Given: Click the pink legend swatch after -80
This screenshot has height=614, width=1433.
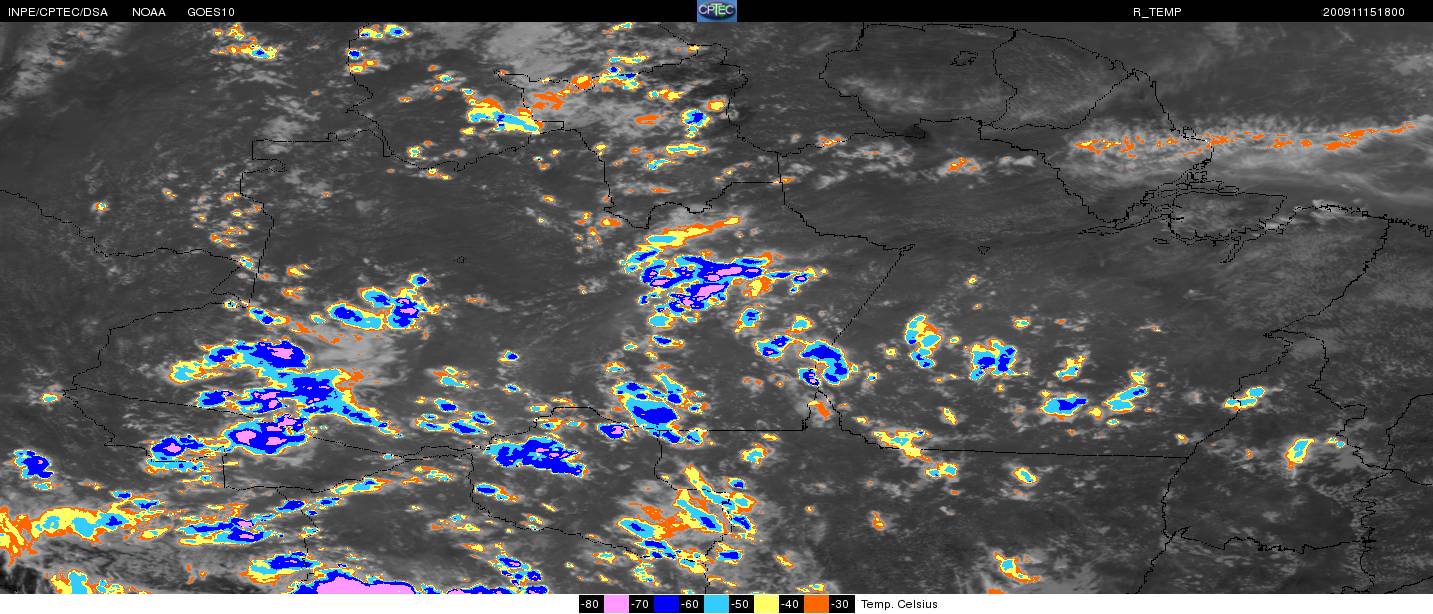Looking at the screenshot, I should click(x=616, y=604).
